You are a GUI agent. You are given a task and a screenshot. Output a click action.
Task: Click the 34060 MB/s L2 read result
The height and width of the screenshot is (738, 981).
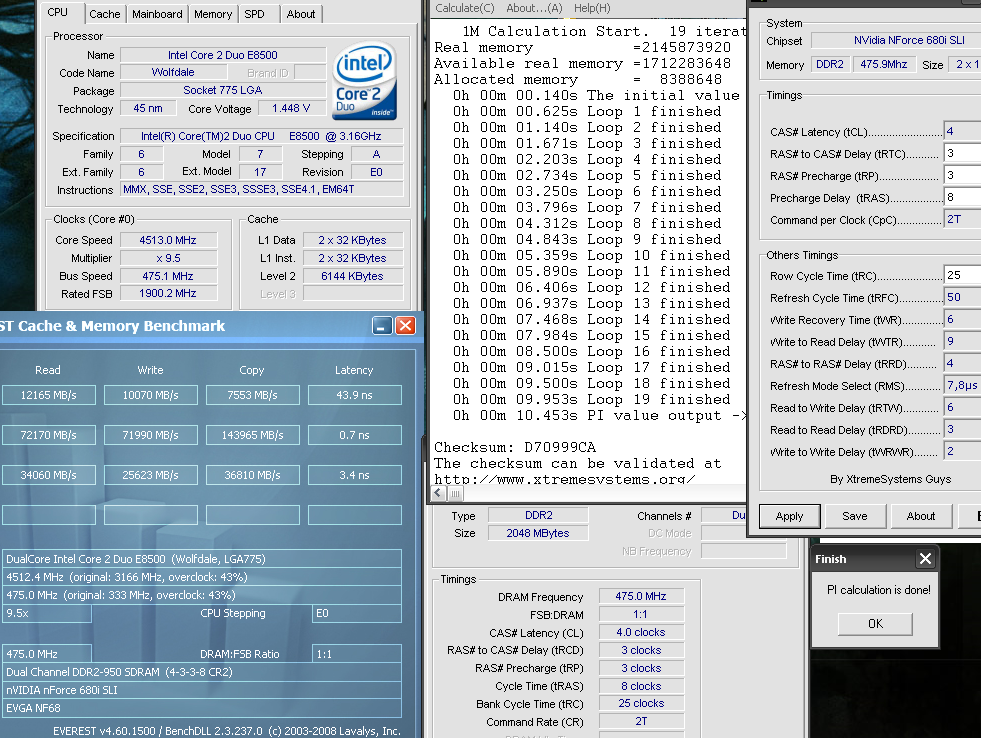[49, 475]
